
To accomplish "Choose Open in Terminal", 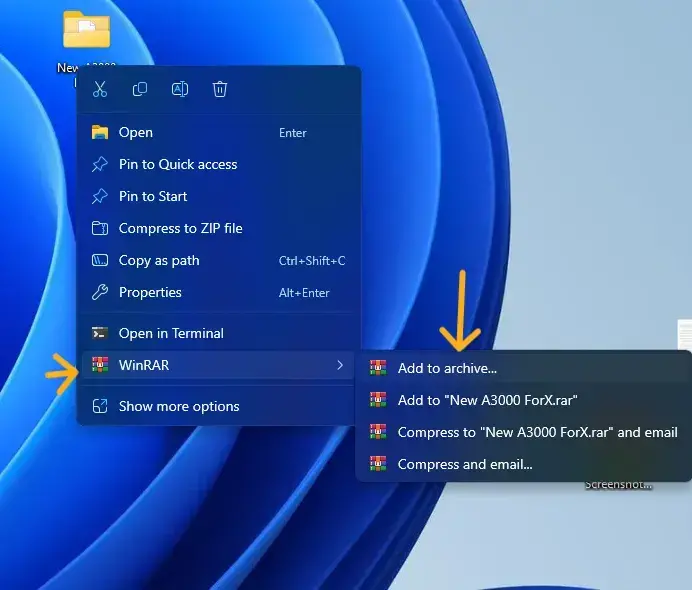I will pos(171,334).
